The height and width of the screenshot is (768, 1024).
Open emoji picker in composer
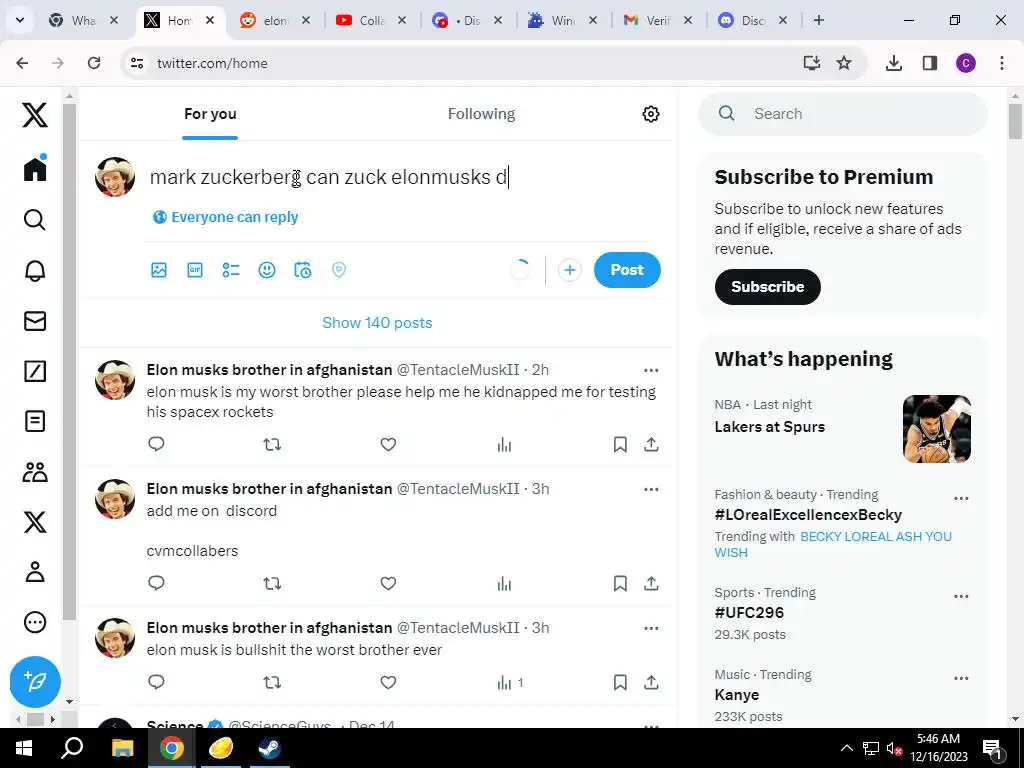(266, 270)
